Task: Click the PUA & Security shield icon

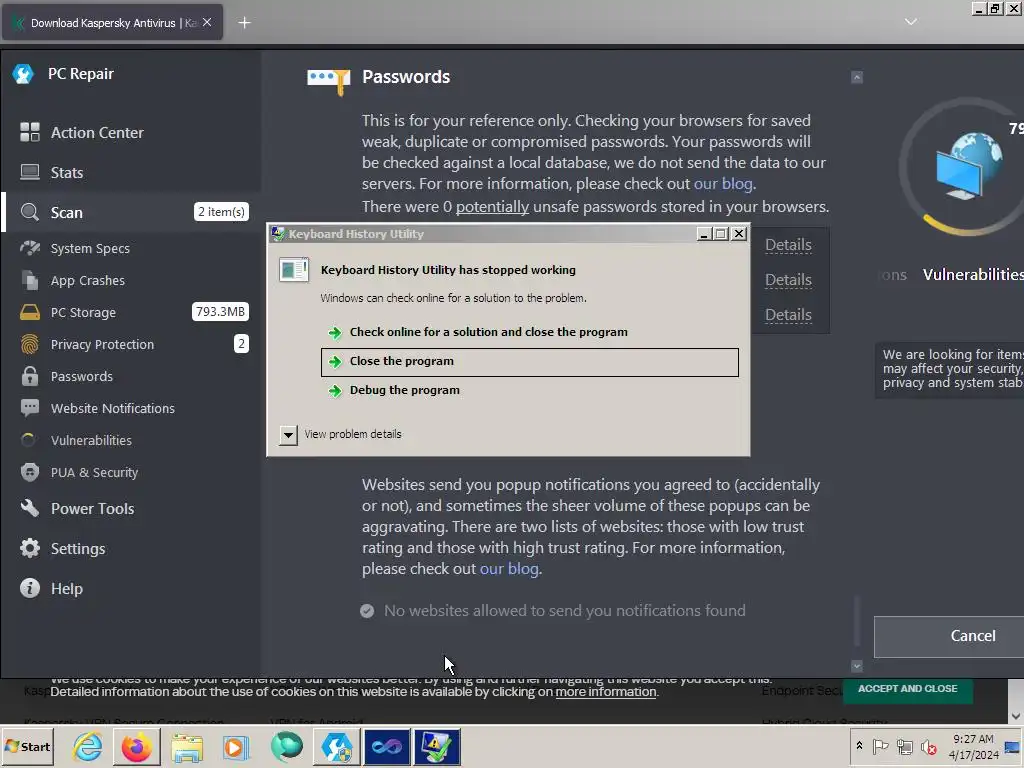Action: click(29, 472)
